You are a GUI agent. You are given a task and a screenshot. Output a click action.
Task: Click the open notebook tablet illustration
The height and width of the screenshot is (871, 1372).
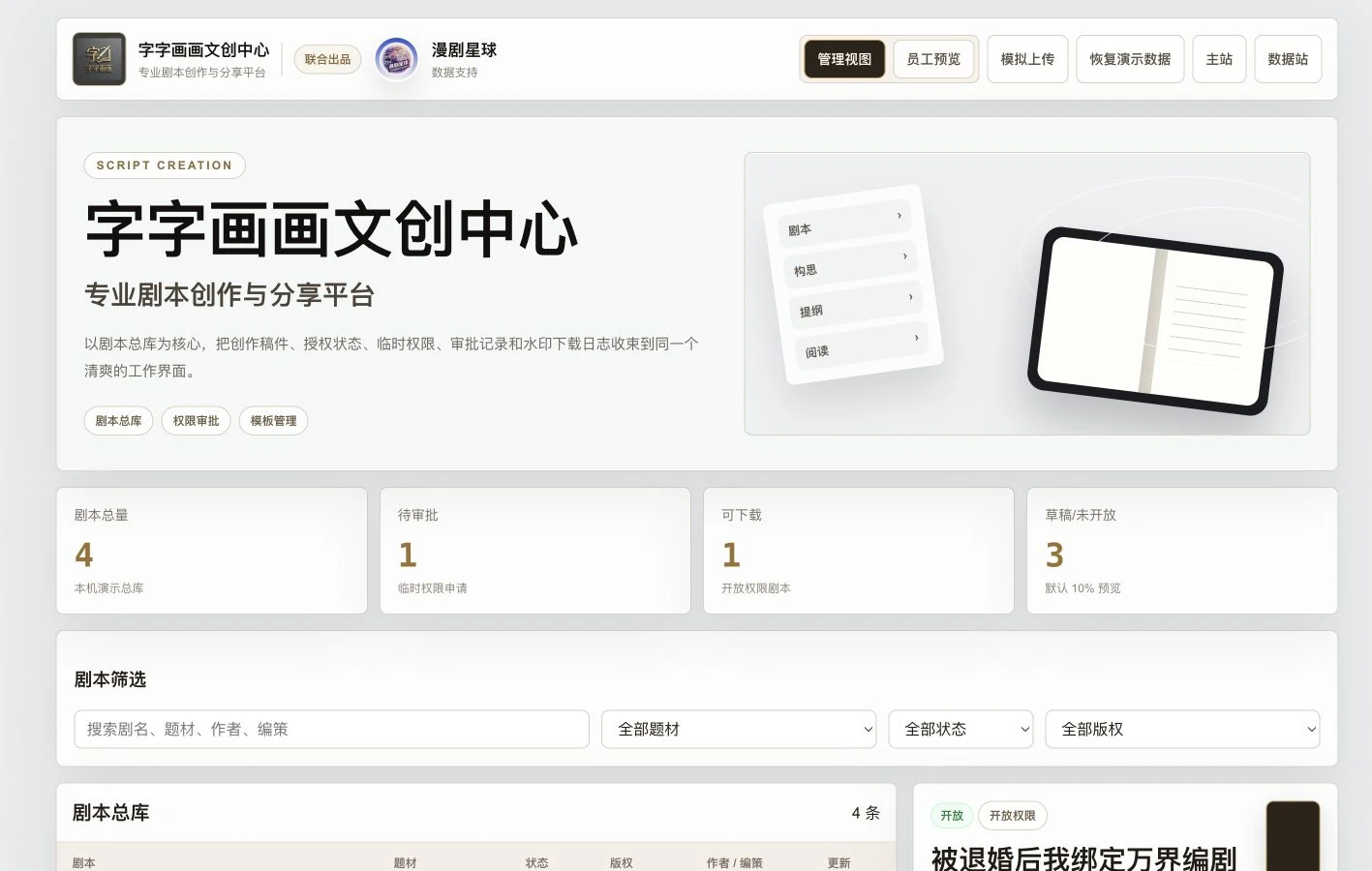coord(1155,320)
